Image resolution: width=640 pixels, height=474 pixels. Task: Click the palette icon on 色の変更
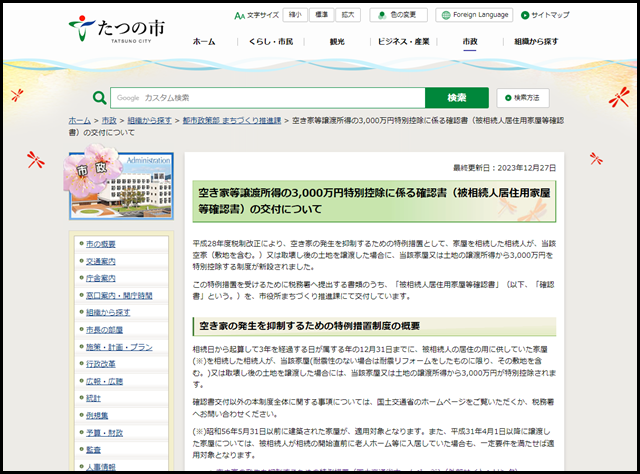[382, 15]
